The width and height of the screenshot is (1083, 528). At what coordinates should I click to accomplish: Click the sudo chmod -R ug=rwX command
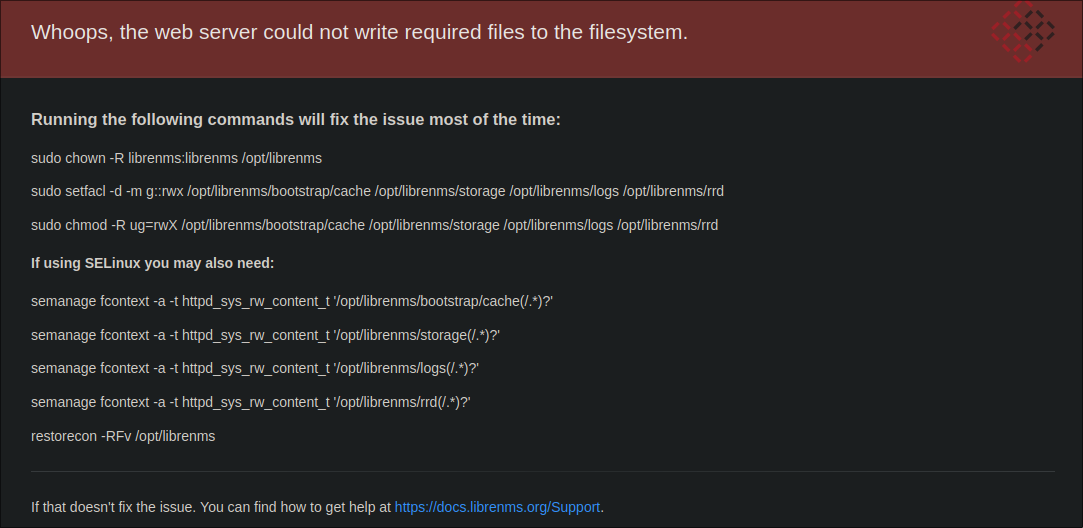[374, 225]
